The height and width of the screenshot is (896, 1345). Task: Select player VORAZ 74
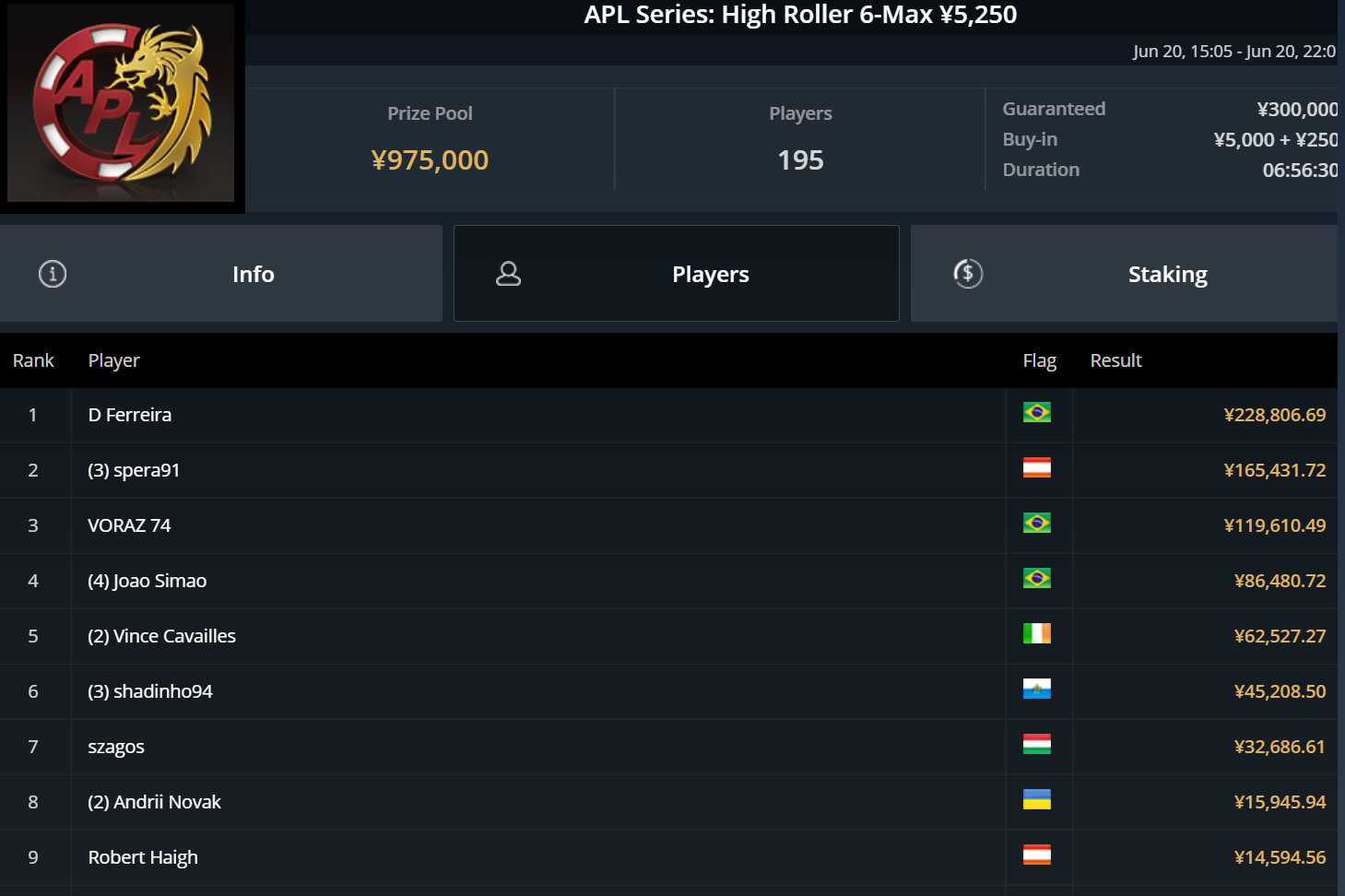(129, 525)
